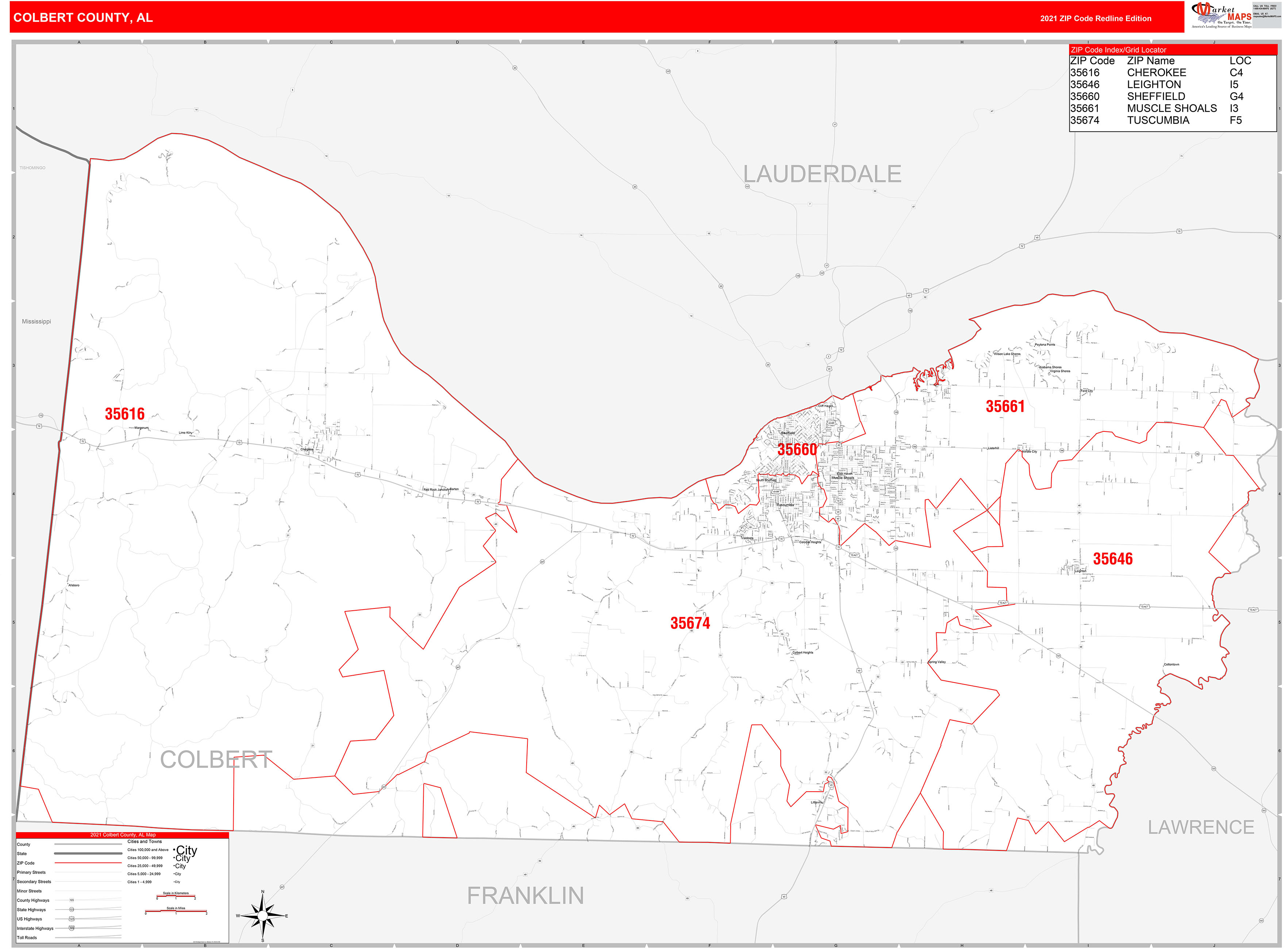Click the Scale in Kilometers bar
The image size is (1288, 949).
[176, 896]
